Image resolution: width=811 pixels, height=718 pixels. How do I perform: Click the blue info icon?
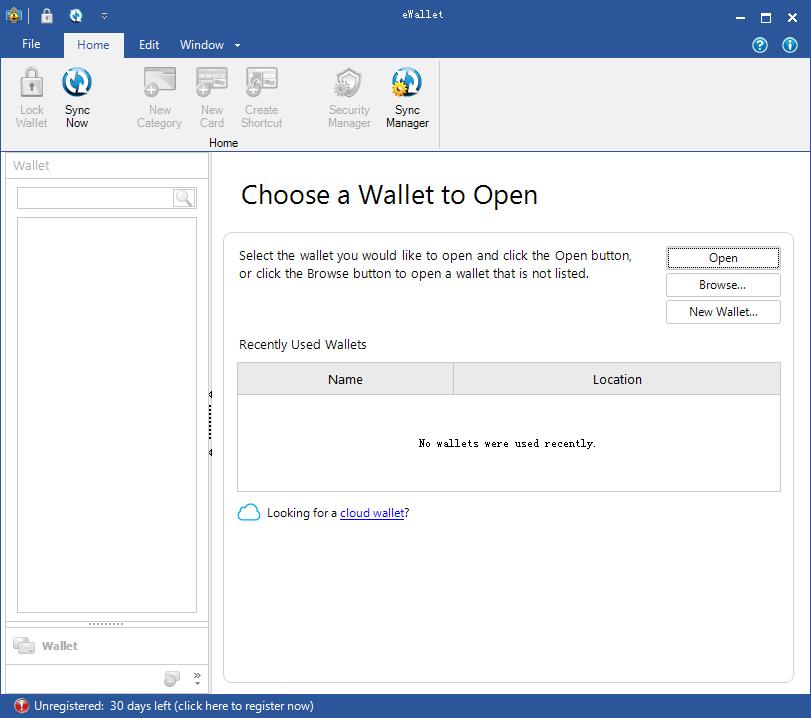click(x=790, y=45)
